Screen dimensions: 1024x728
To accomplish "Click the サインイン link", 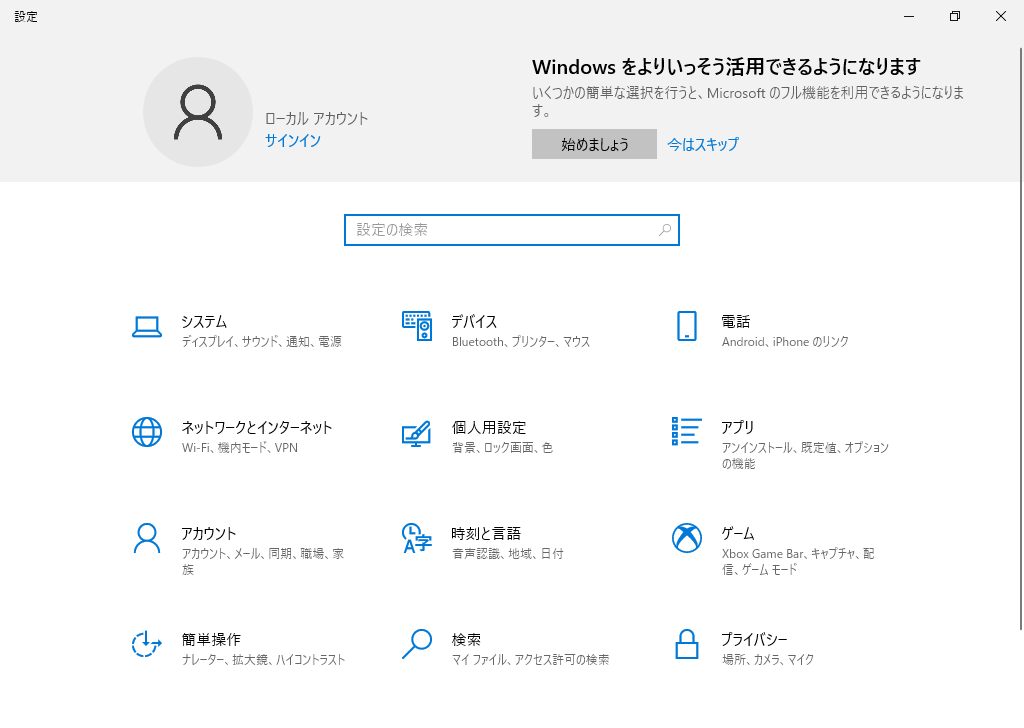I will coord(293,140).
